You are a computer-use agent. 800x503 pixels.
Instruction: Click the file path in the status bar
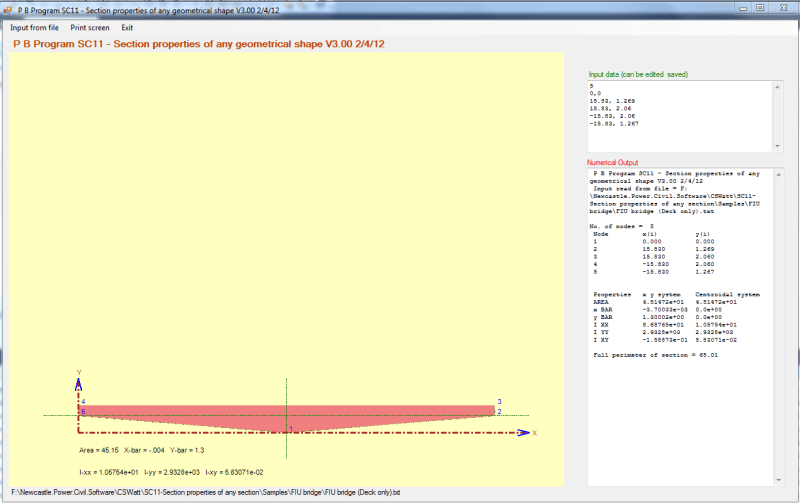click(x=206, y=492)
